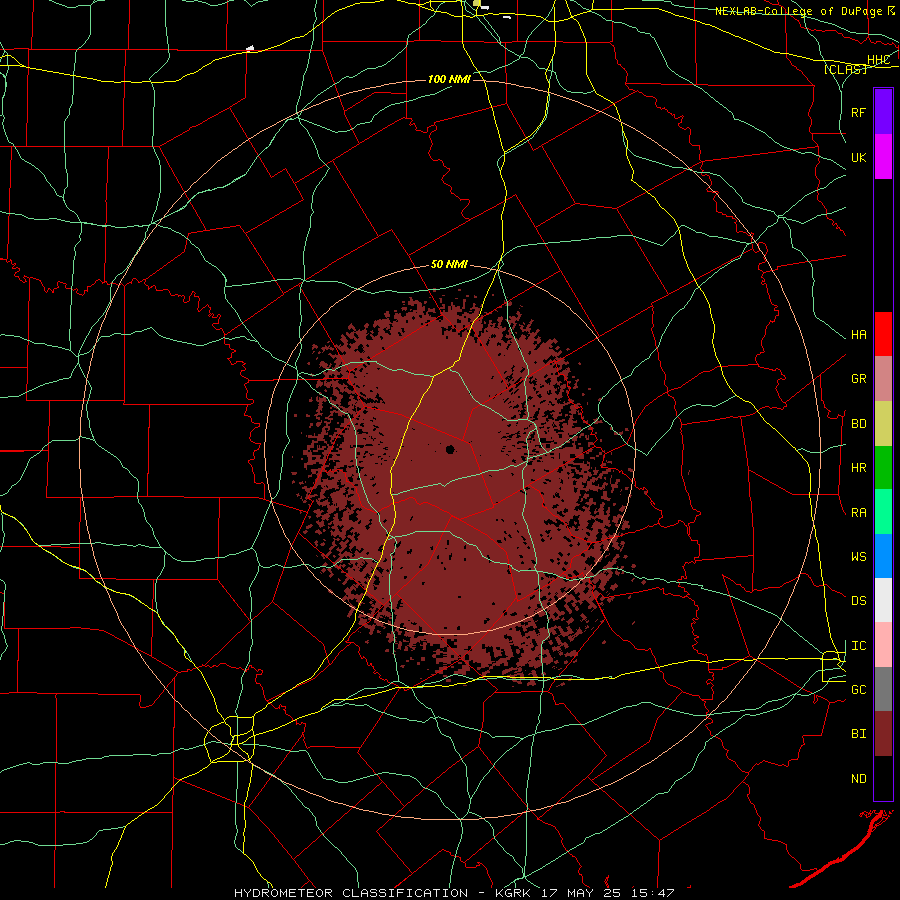Click the ND legend label

coord(859,779)
